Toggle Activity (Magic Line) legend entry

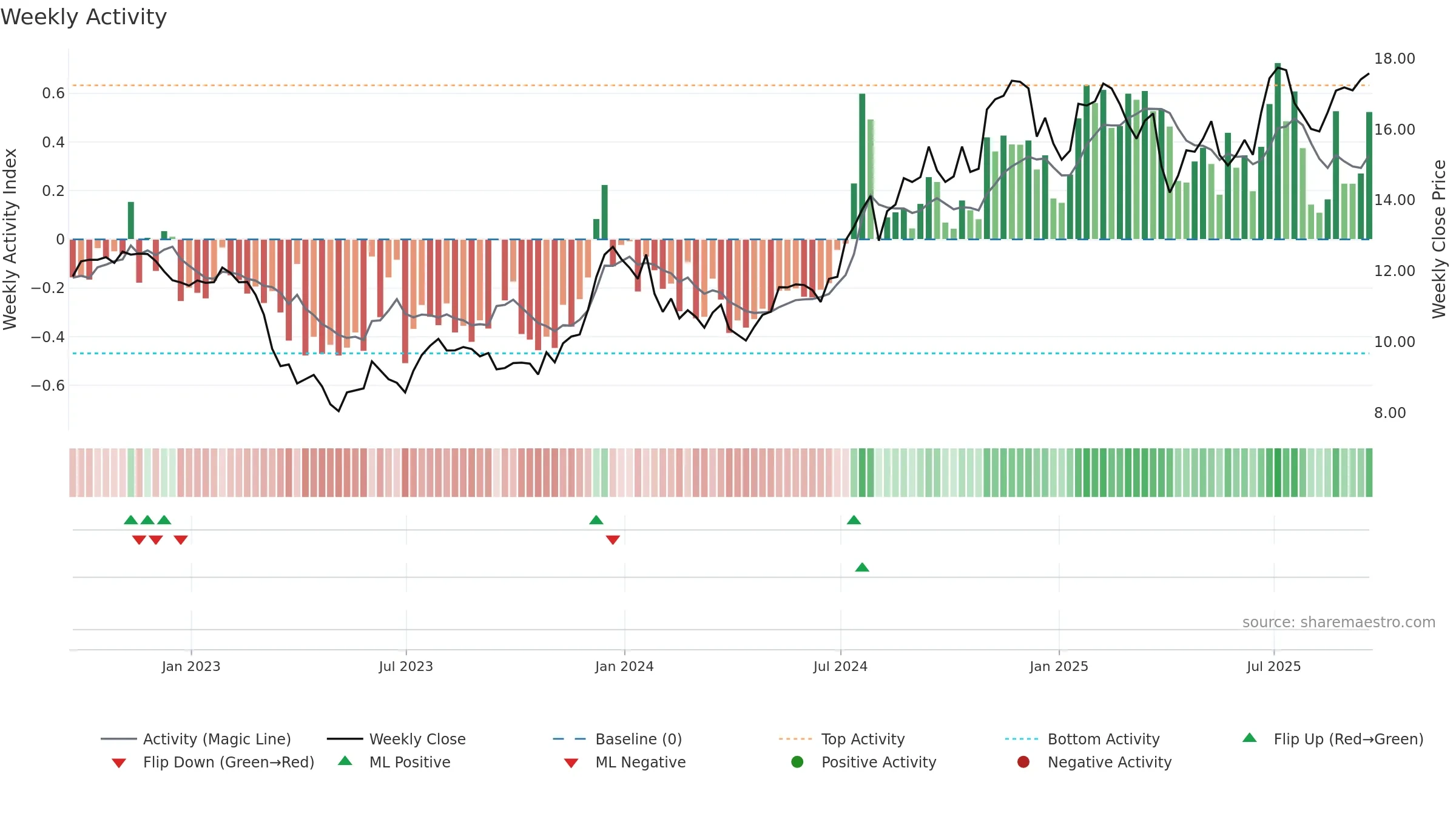click(196, 739)
